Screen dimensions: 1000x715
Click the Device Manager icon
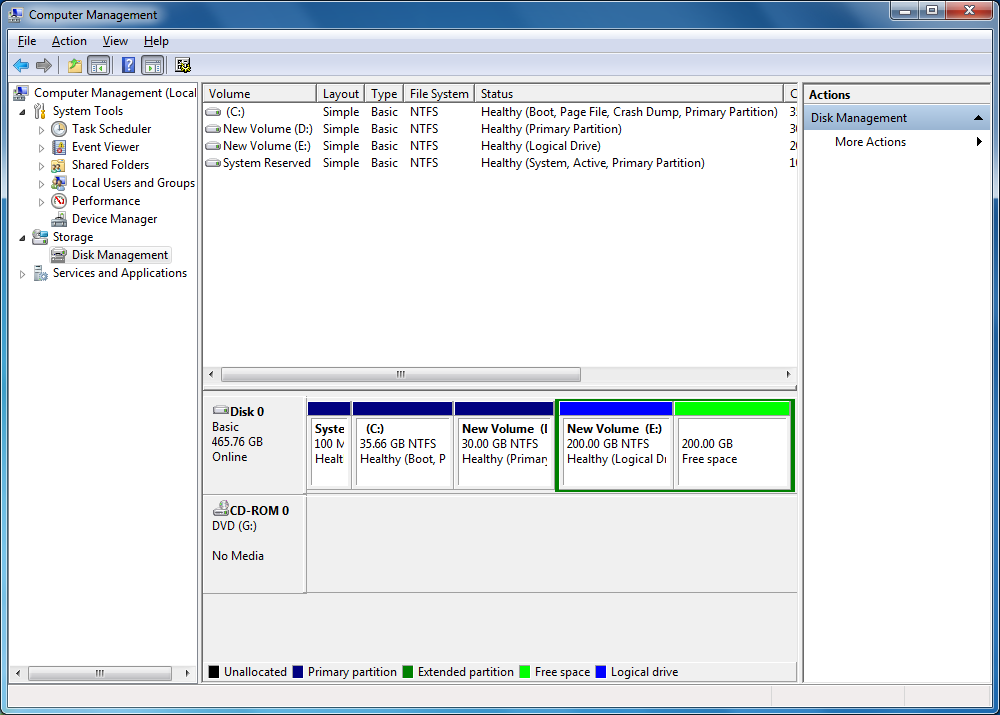pyautogui.click(x=59, y=219)
